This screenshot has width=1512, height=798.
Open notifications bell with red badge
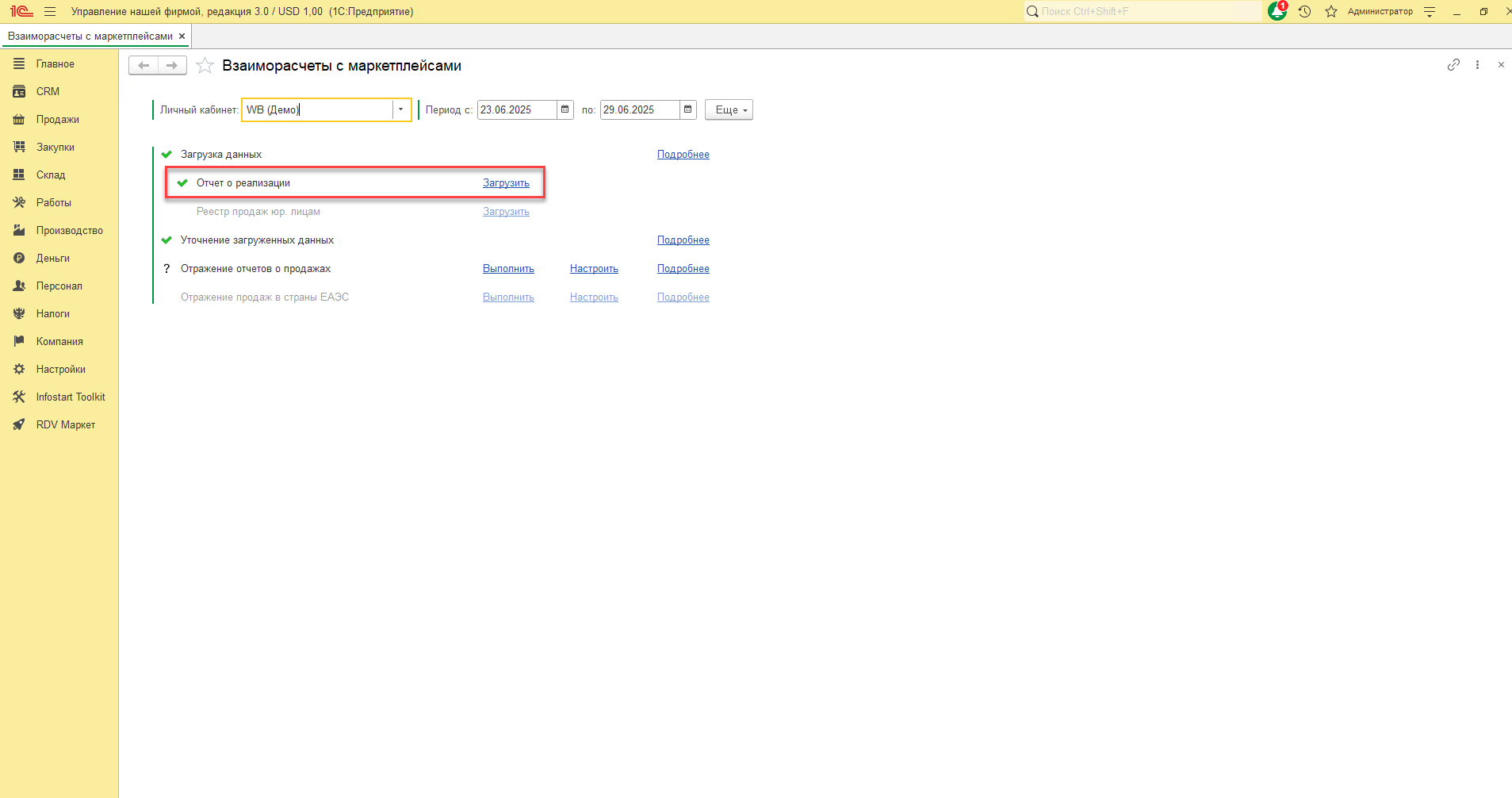[1277, 11]
